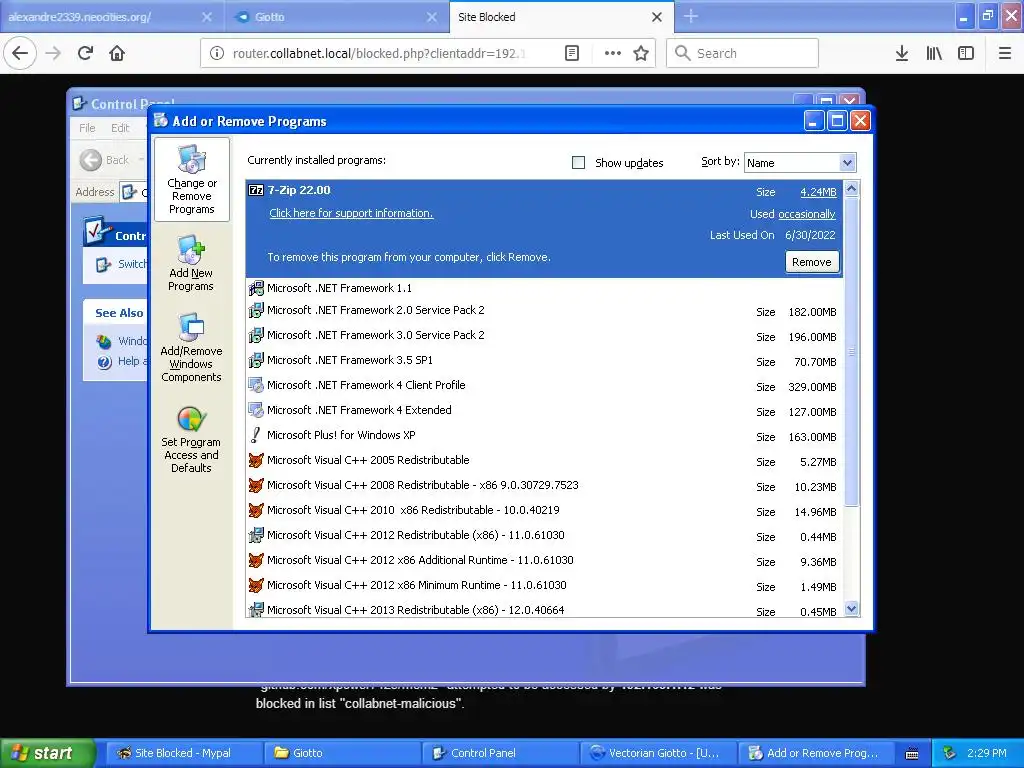1024x768 pixels.
Task: Open the browser home page icon
Action: 117,53
